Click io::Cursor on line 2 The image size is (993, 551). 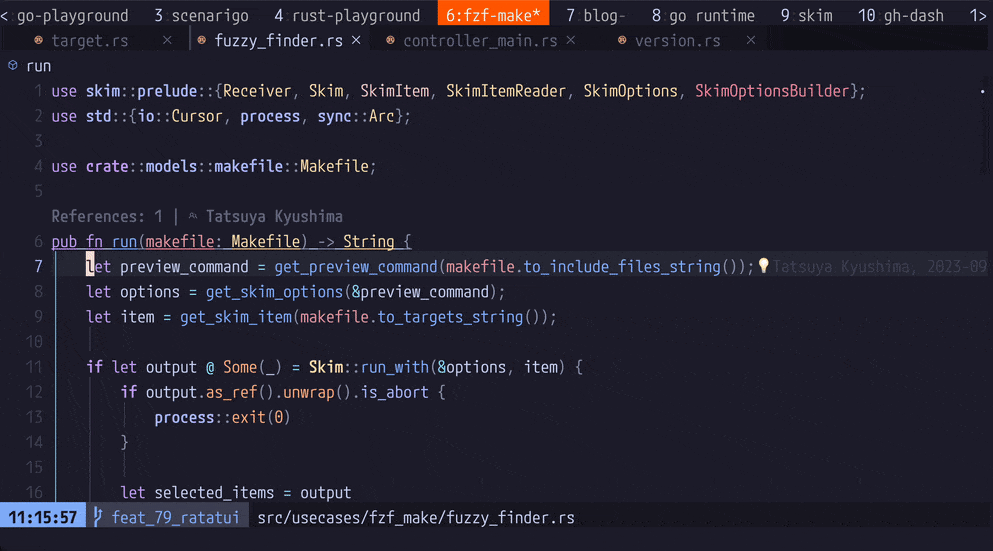pos(180,117)
